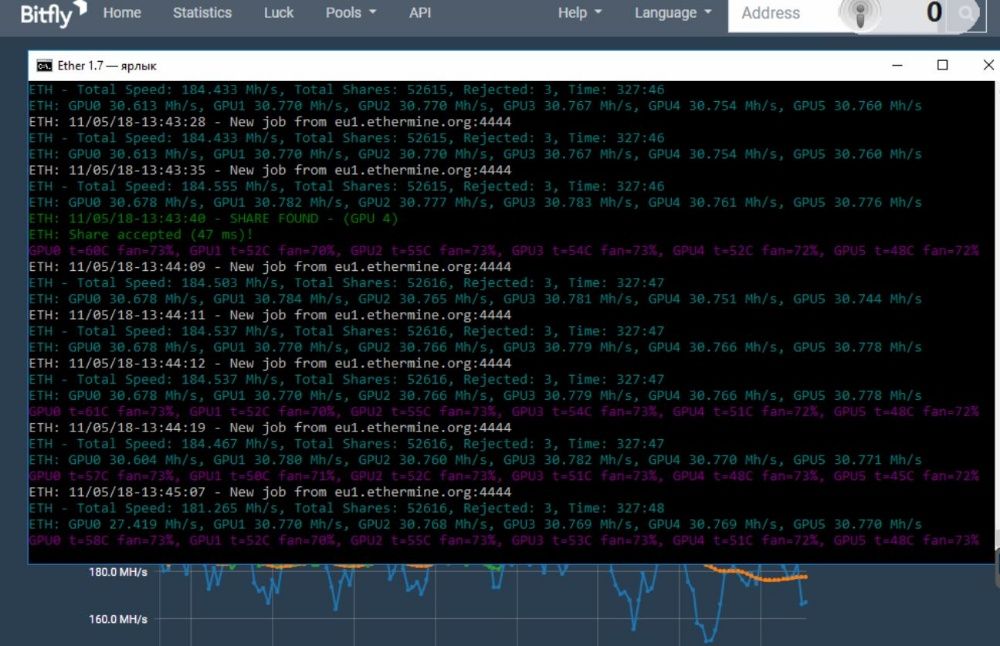
Task: Maximize the Ether 1.7 console window
Action: coord(942,65)
